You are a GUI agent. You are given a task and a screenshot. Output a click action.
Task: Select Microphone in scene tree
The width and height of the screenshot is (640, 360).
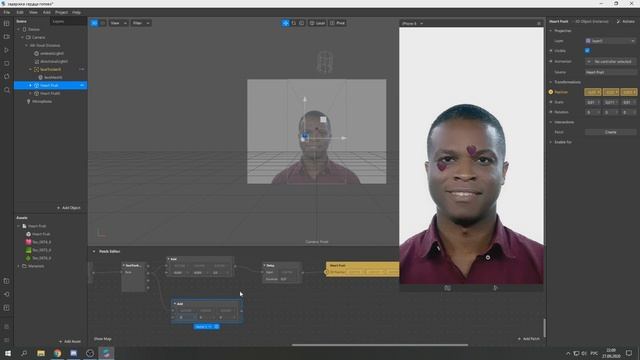point(42,101)
